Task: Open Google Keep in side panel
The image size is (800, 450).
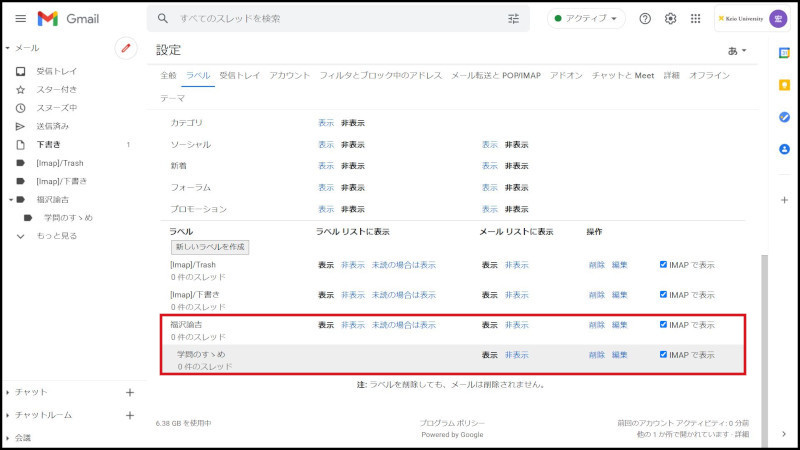Action: click(784, 85)
